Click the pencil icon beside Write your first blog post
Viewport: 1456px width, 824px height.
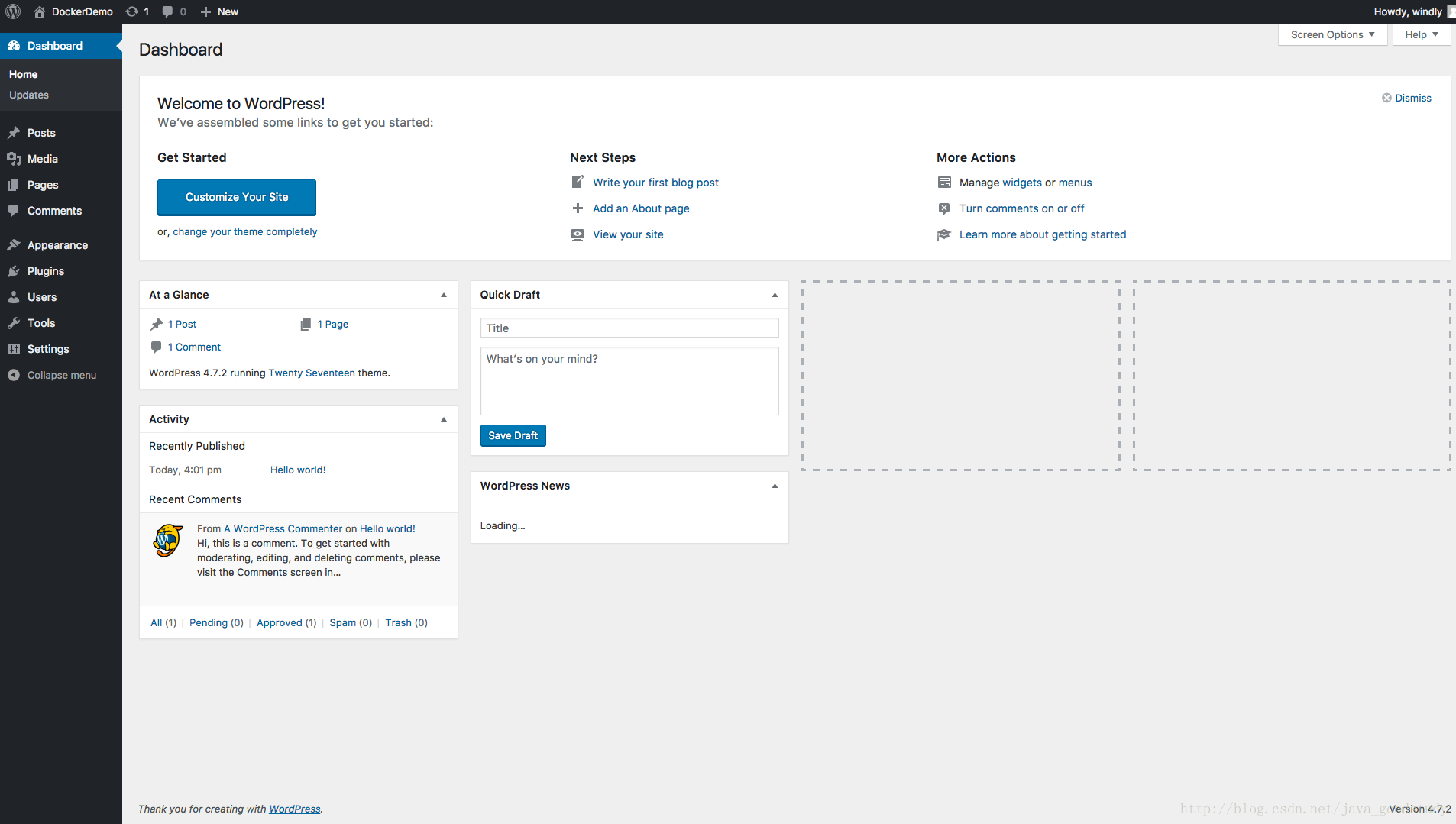point(578,183)
